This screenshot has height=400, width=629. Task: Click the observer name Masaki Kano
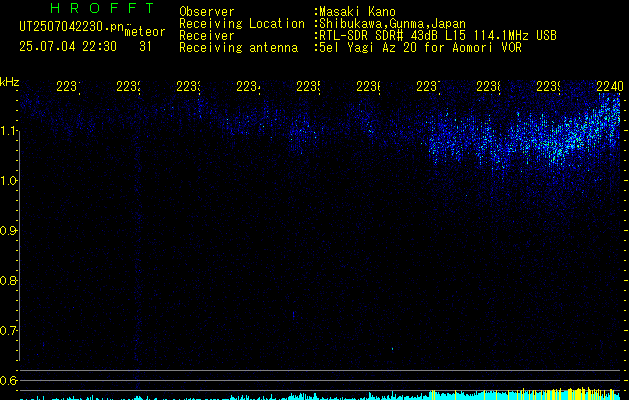click(357, 12)
